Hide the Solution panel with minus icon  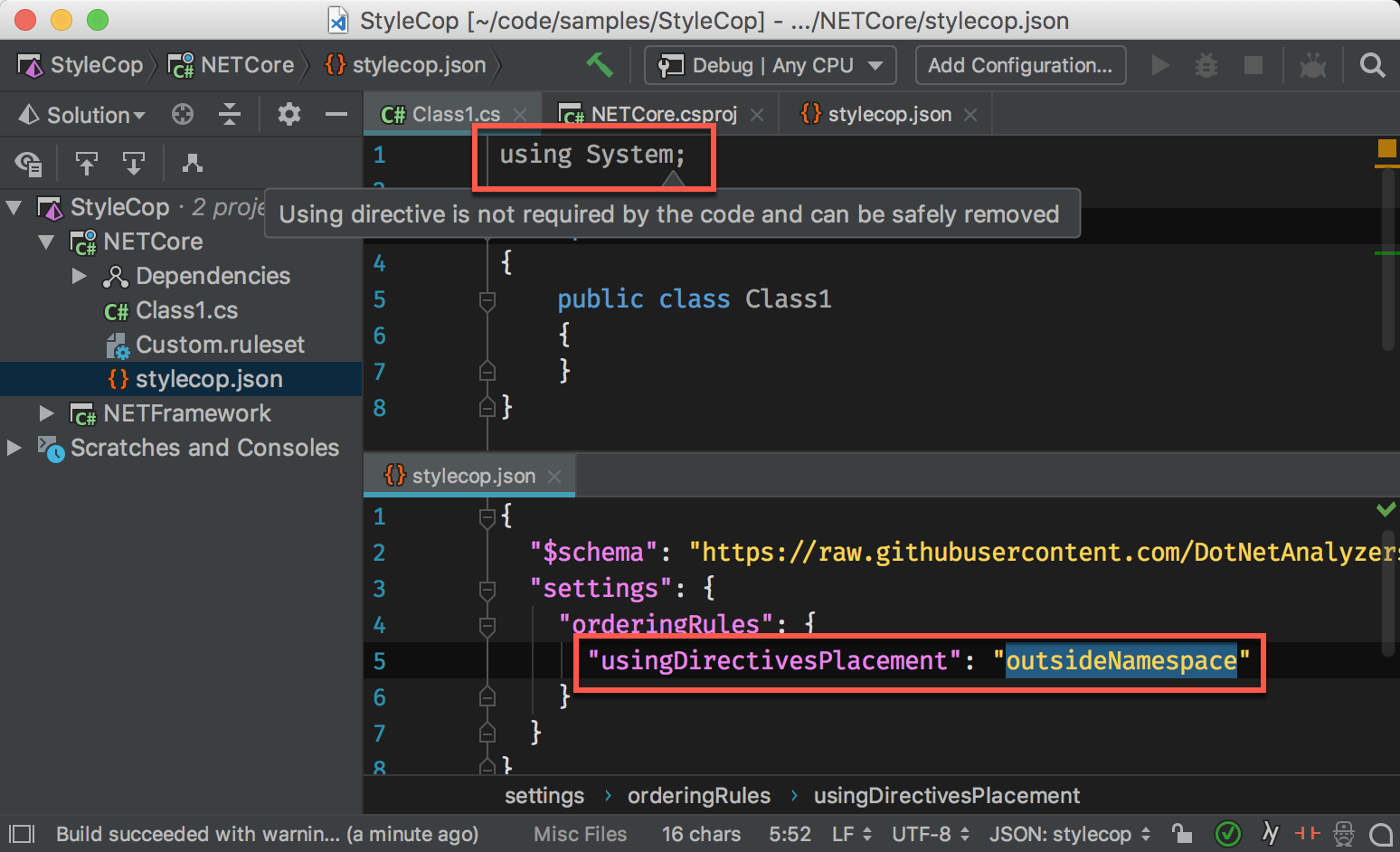pyautogui.click(x=336, y=114)
